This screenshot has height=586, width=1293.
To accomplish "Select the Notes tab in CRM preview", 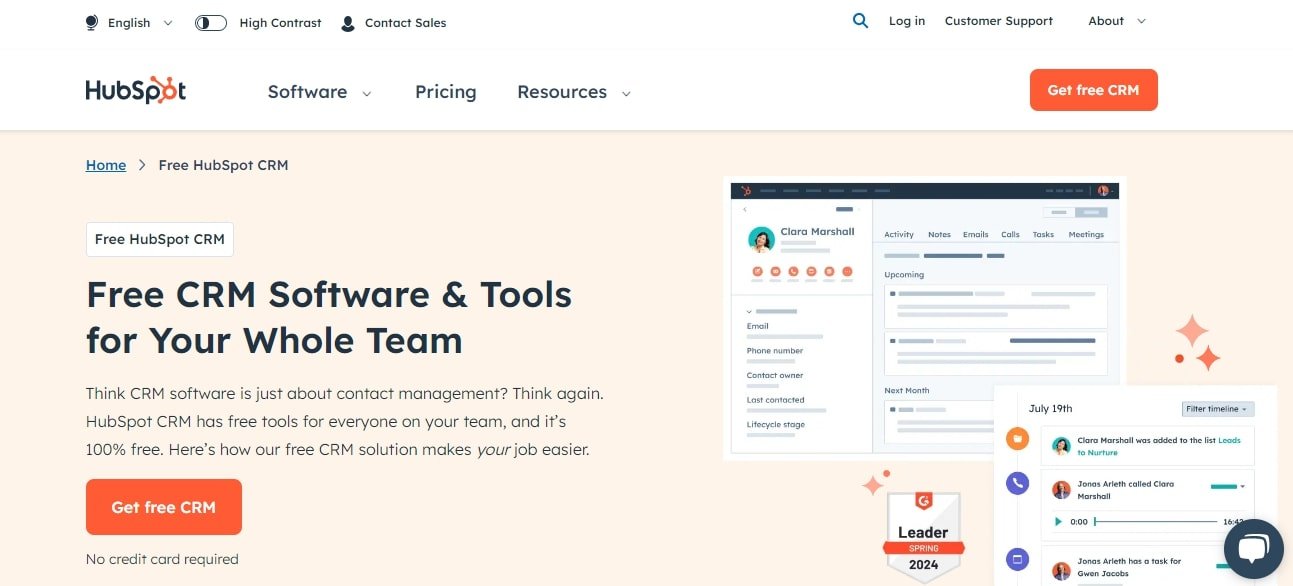I will pos(939,234).
